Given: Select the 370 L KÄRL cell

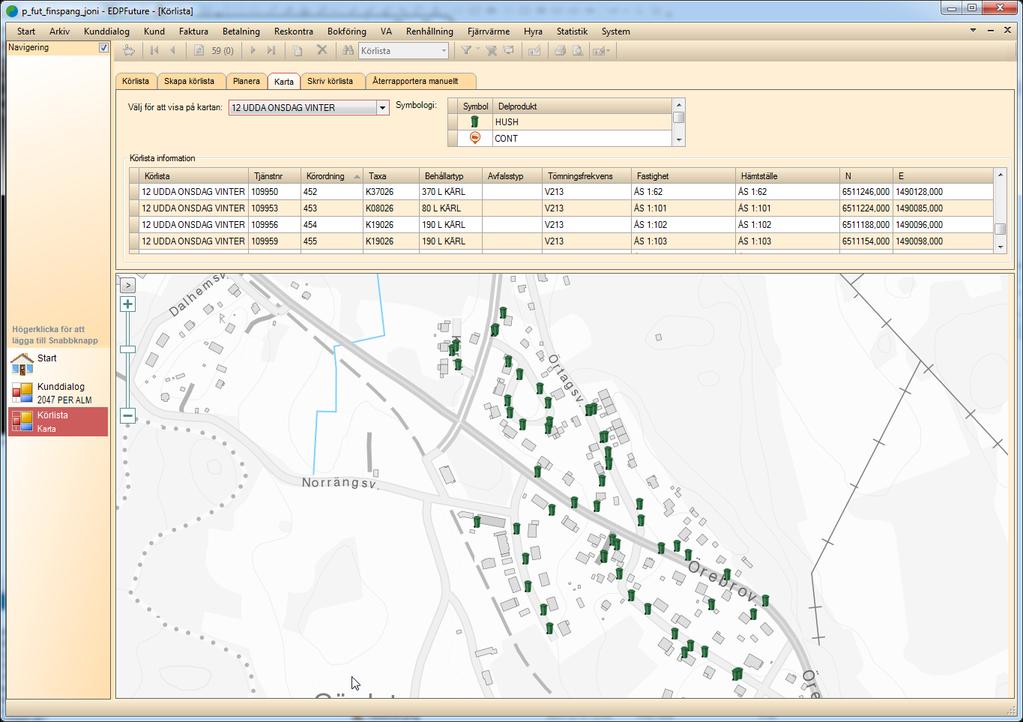Looking at the screenshot, I should 450,192.
